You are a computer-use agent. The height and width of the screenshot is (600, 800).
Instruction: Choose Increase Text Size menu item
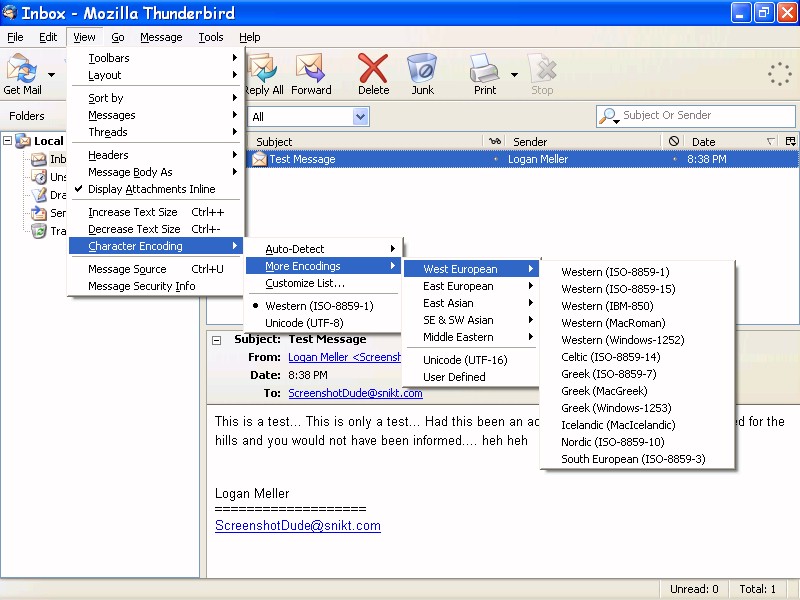(x=157, y=212)
